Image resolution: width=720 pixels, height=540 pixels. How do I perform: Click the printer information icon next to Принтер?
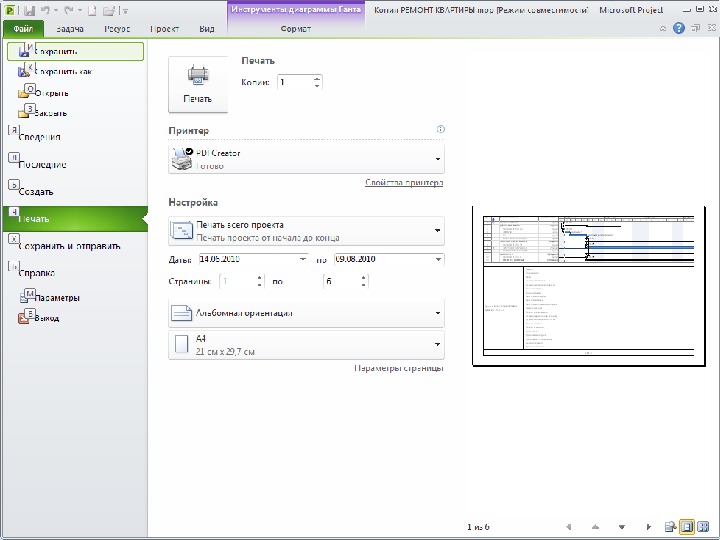[x=440, y=129]
